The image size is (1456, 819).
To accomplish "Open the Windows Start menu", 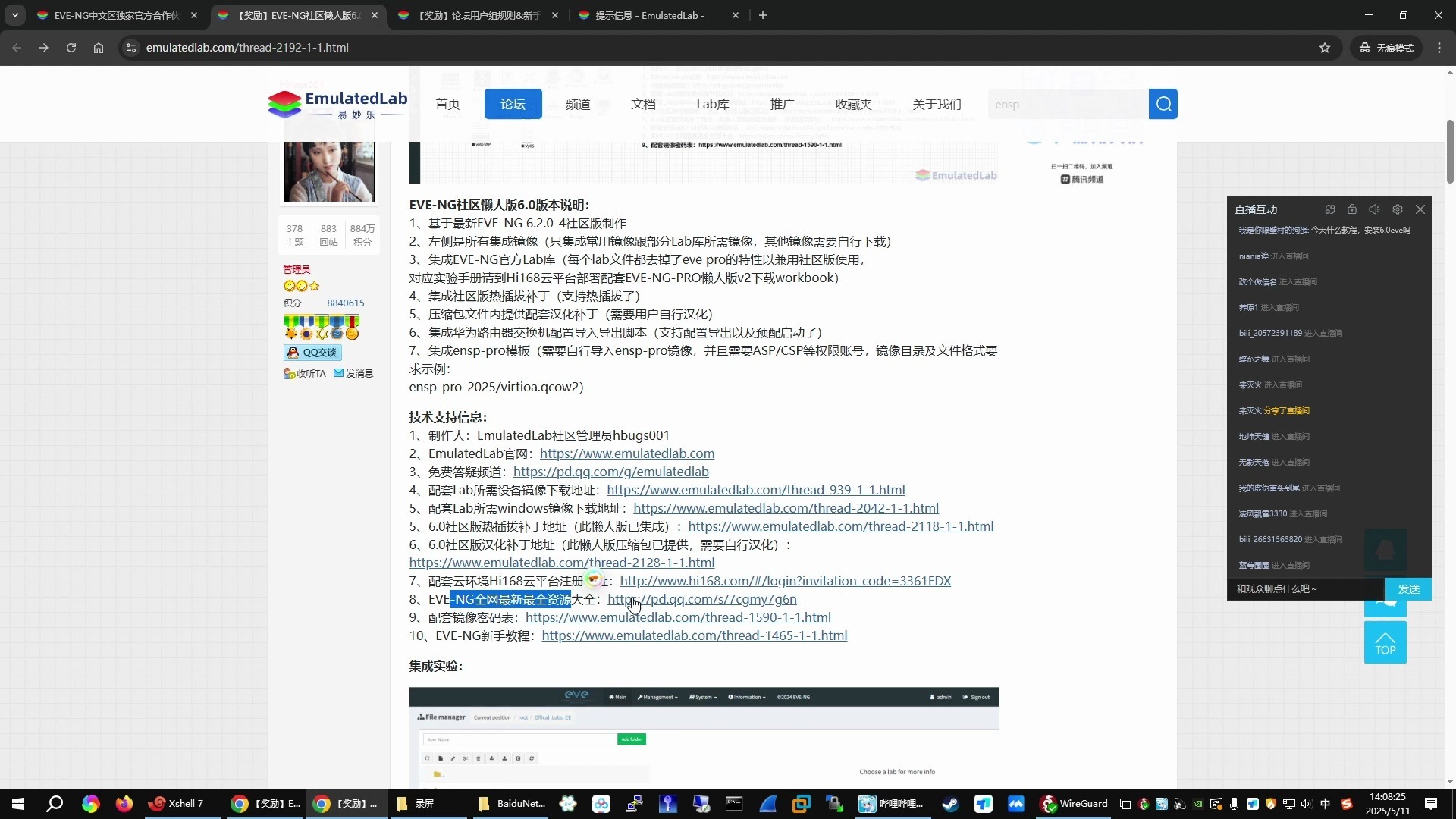I will [18, 804].
